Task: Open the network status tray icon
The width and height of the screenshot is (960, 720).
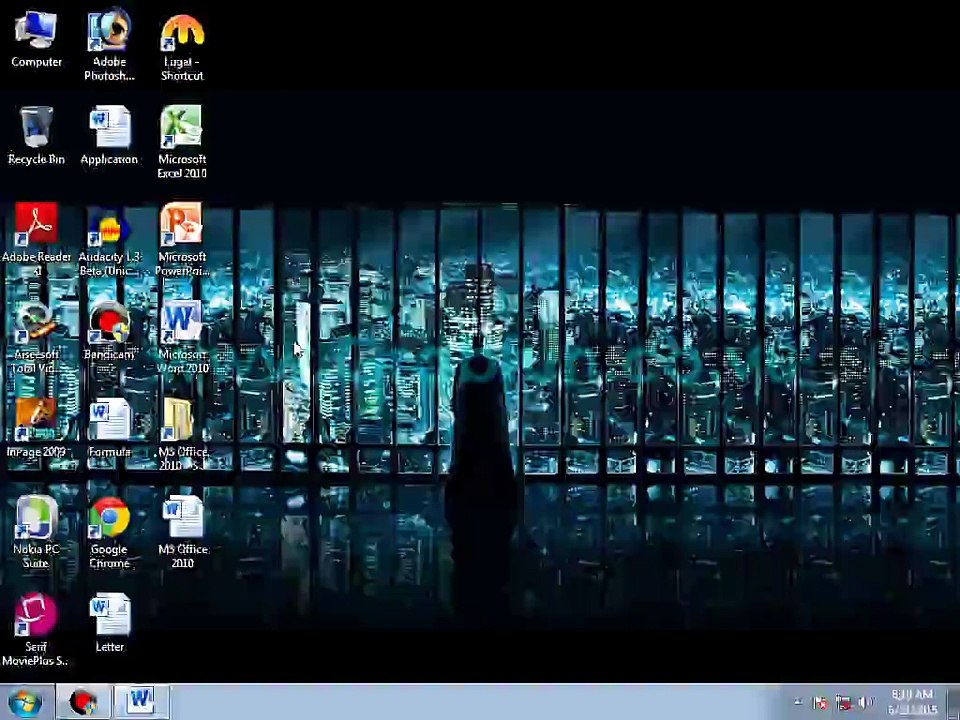Action: 844,703
